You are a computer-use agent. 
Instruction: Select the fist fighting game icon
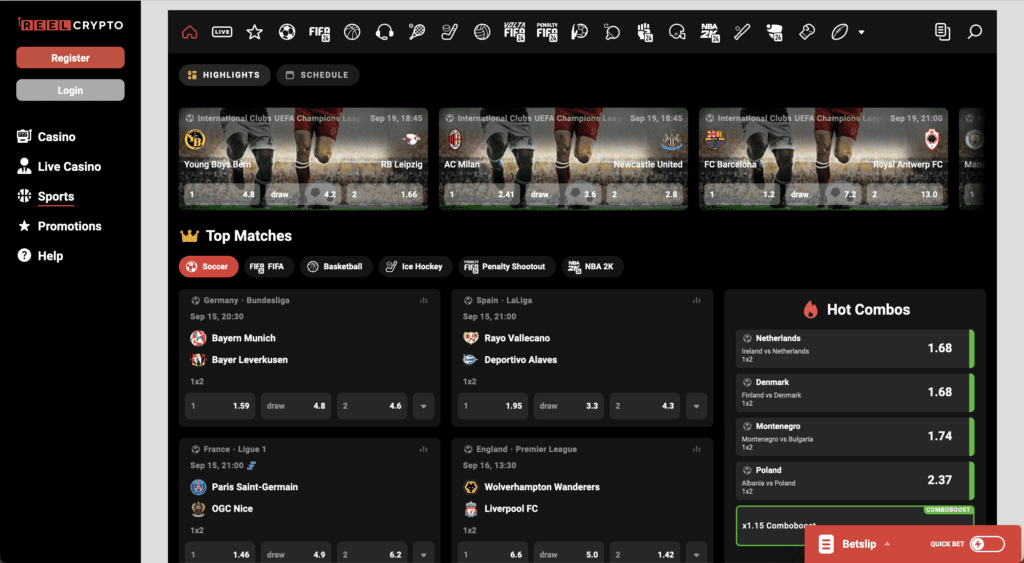tap(645, 32)
